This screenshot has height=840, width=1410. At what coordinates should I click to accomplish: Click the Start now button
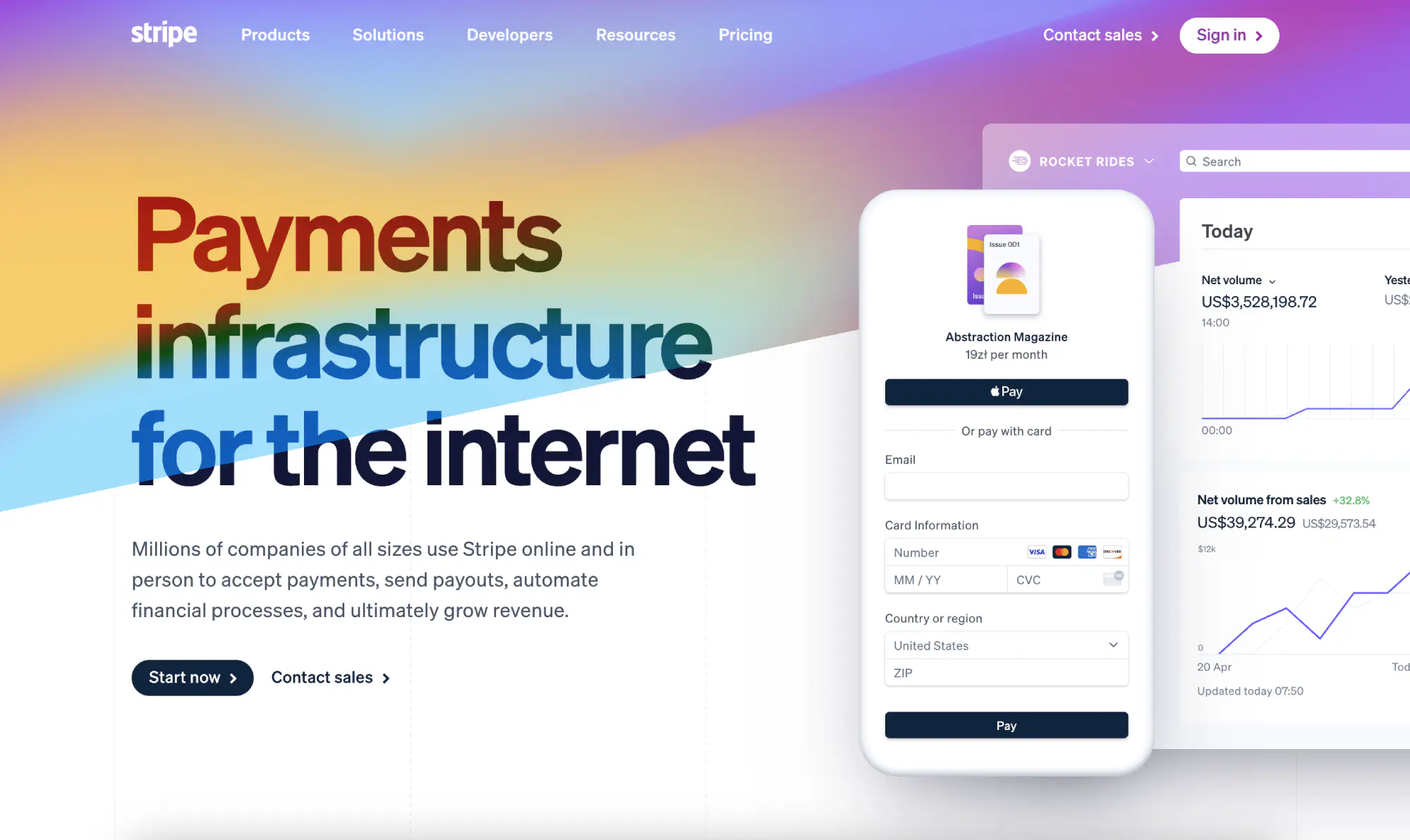[x=192, y=677]
